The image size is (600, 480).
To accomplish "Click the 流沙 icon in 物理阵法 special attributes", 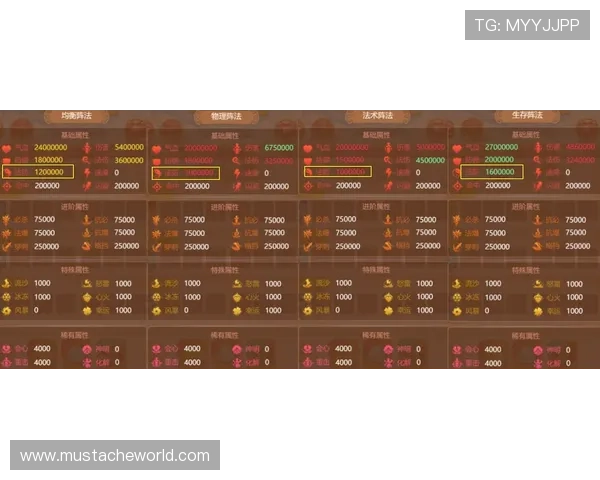I will point(158,284).
